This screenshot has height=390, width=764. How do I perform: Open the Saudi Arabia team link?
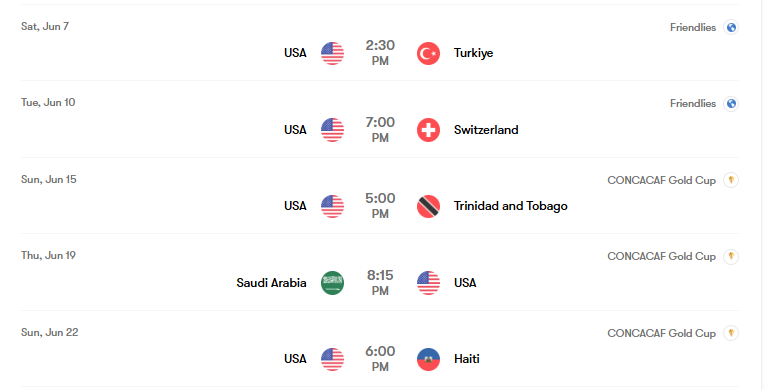271,283
